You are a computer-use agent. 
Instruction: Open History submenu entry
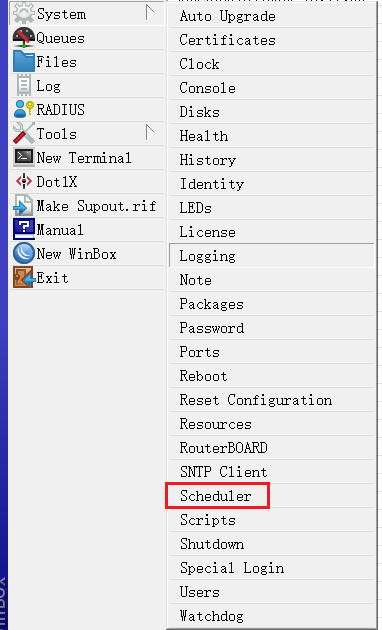pyautogui.click(x=272, y=160)
